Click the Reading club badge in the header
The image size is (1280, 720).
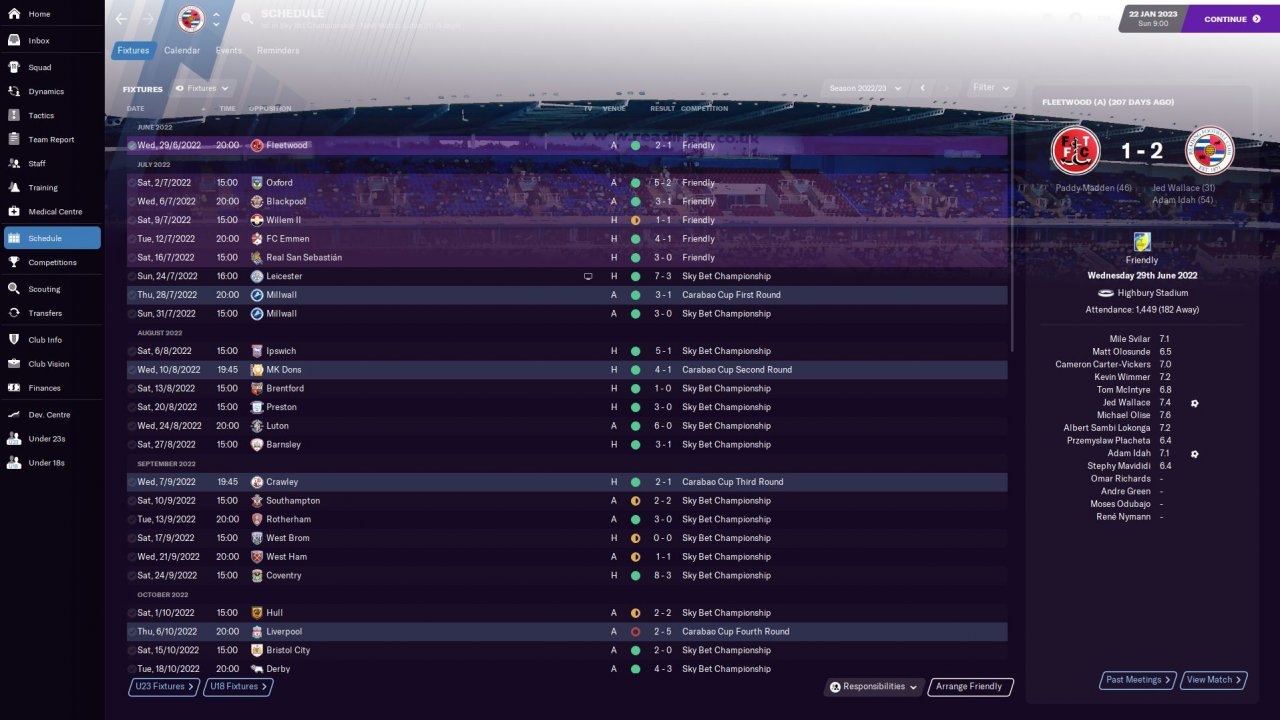[x=190, y=19]
